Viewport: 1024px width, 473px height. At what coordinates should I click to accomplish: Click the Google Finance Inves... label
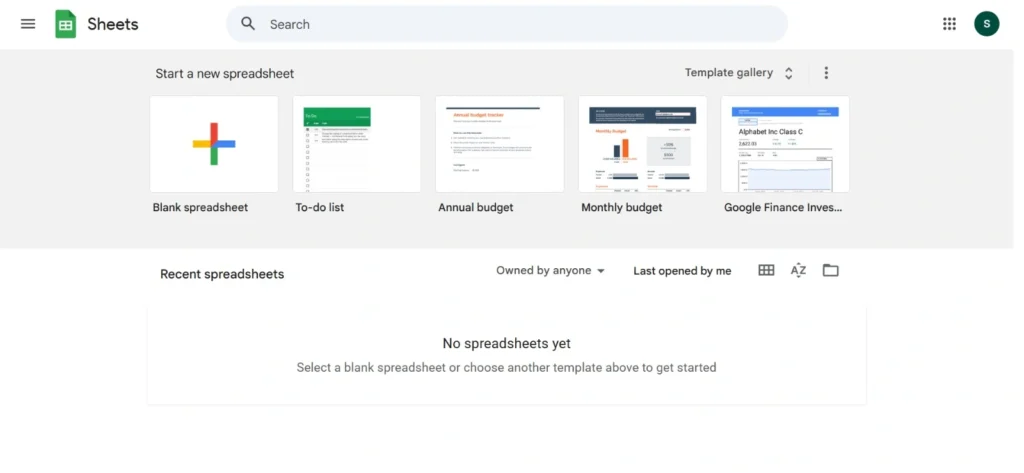coord(783,207)
